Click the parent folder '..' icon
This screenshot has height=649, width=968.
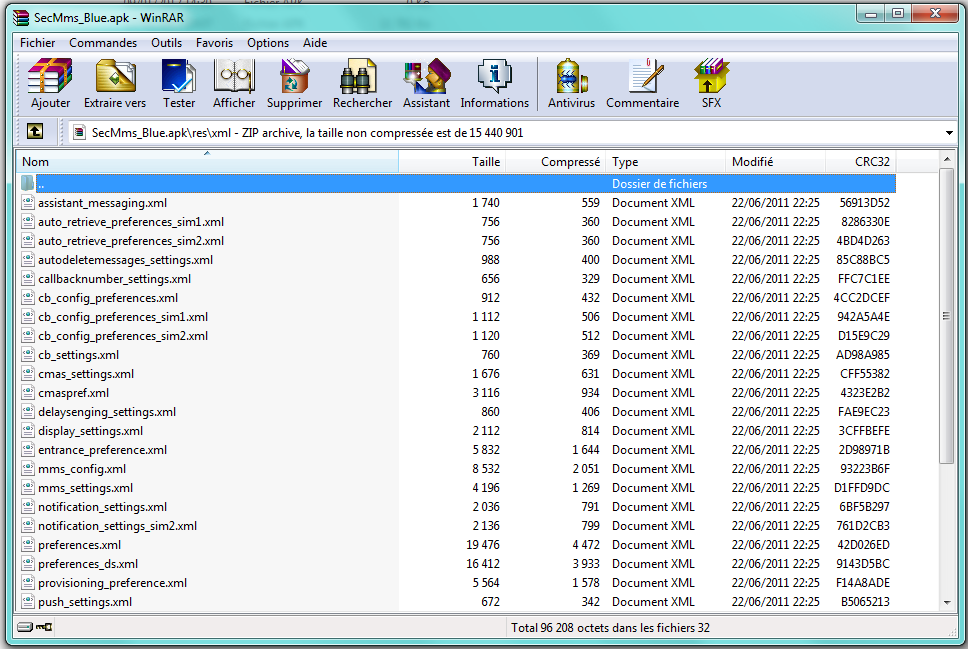pos(28,183)
